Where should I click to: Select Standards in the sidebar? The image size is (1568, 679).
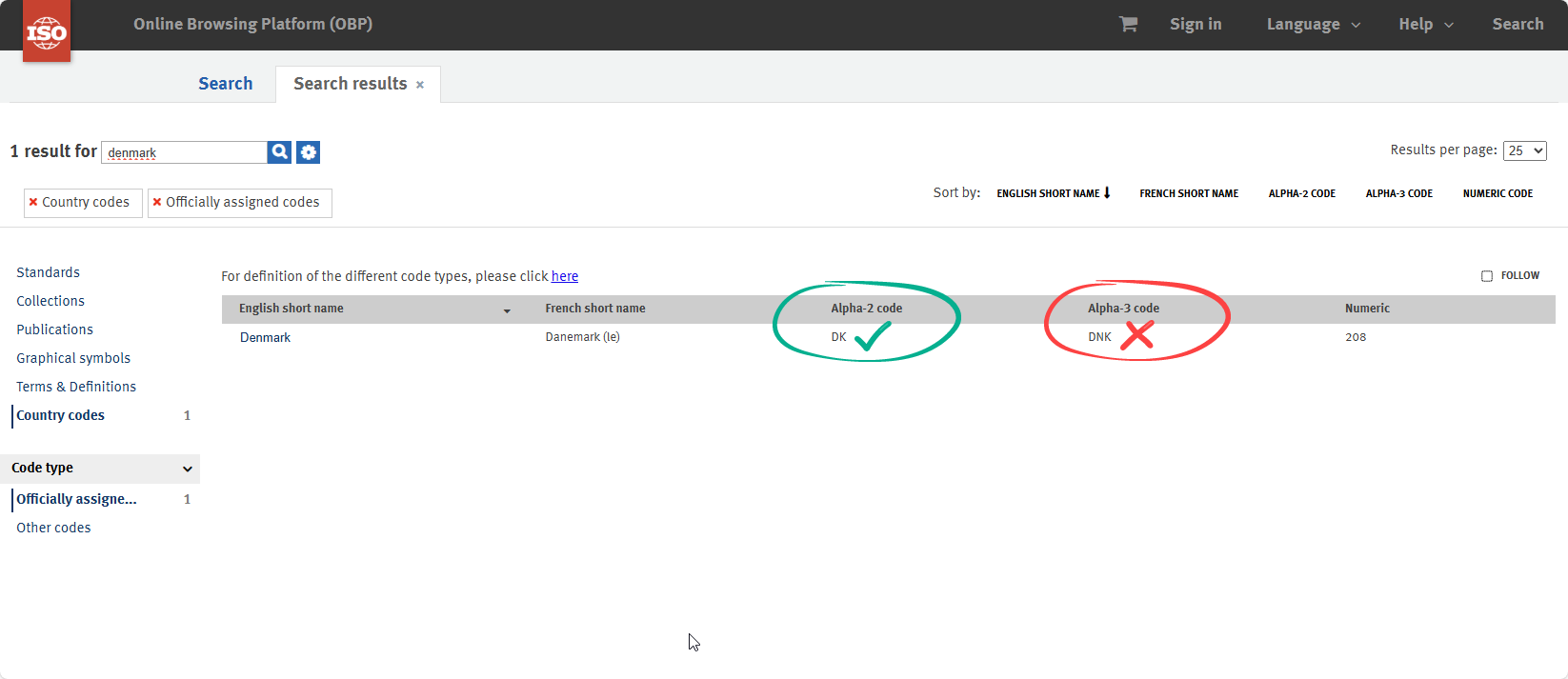[48, 272]
